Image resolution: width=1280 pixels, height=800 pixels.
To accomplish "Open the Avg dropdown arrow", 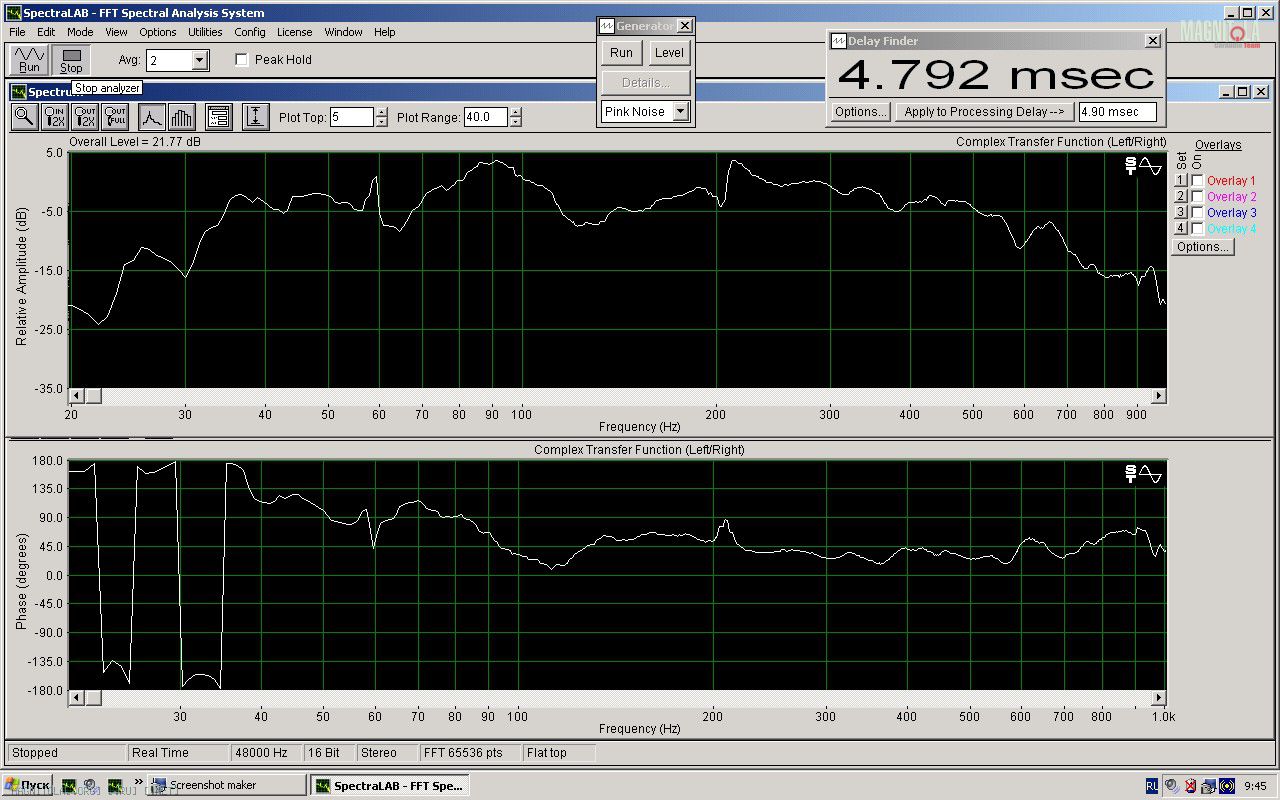I will click(199, 61).
